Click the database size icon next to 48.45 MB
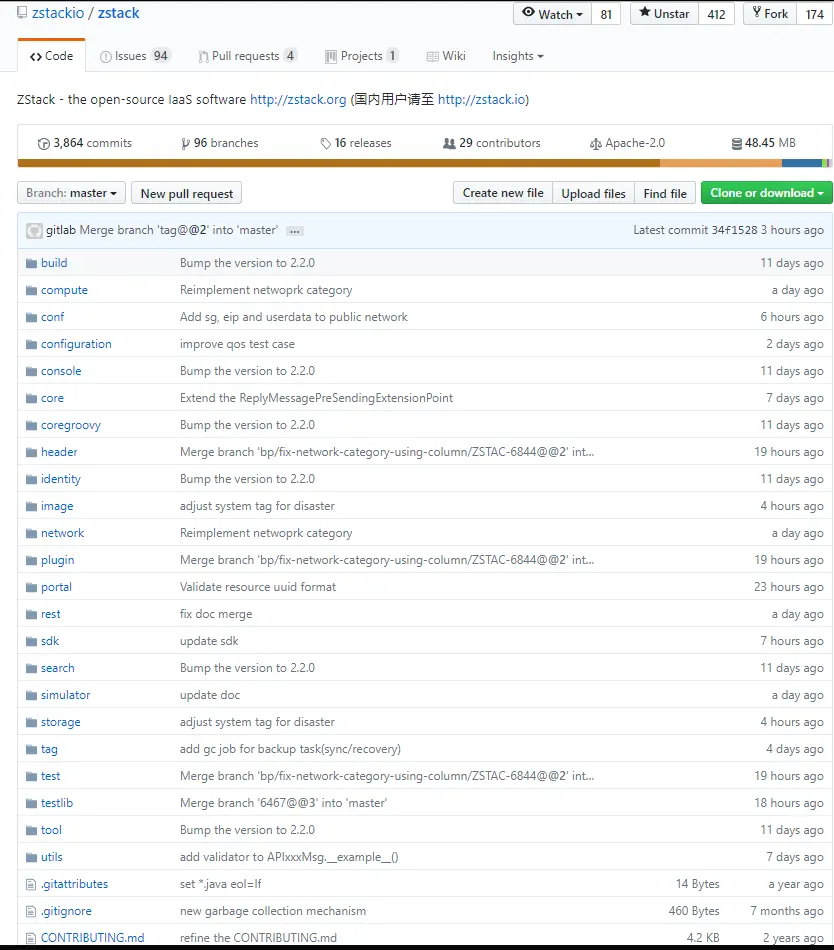This screenshot has width=834, height=950. pyautogui.click(x=736, y=144)
